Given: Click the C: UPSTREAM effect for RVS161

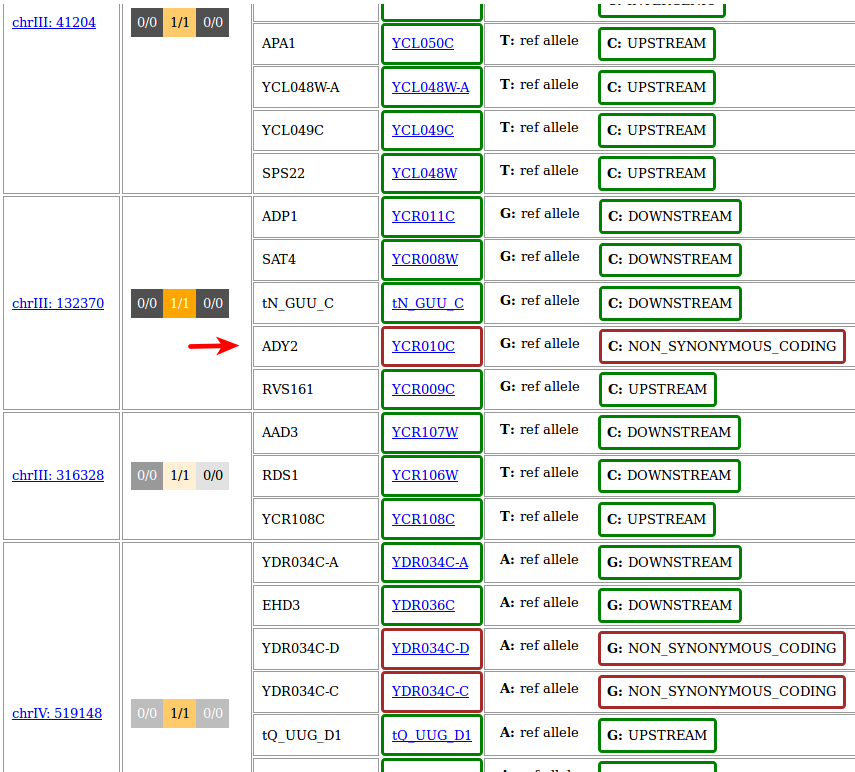Looking at the screenshot, I should (658, 389).
